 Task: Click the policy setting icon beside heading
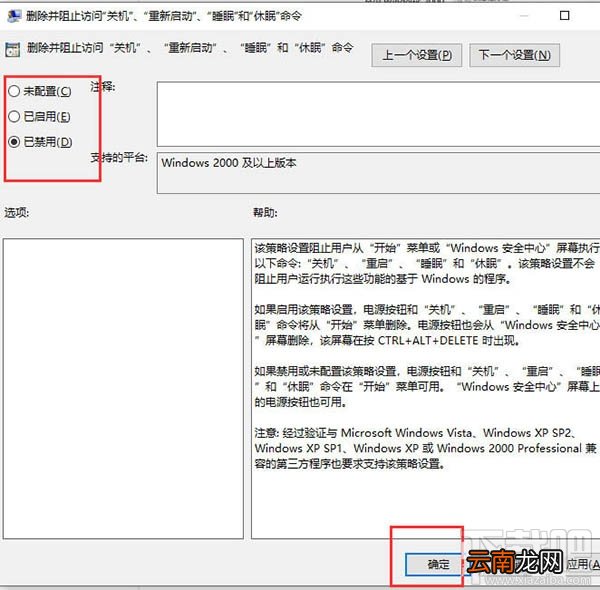(x=12, y=50)
